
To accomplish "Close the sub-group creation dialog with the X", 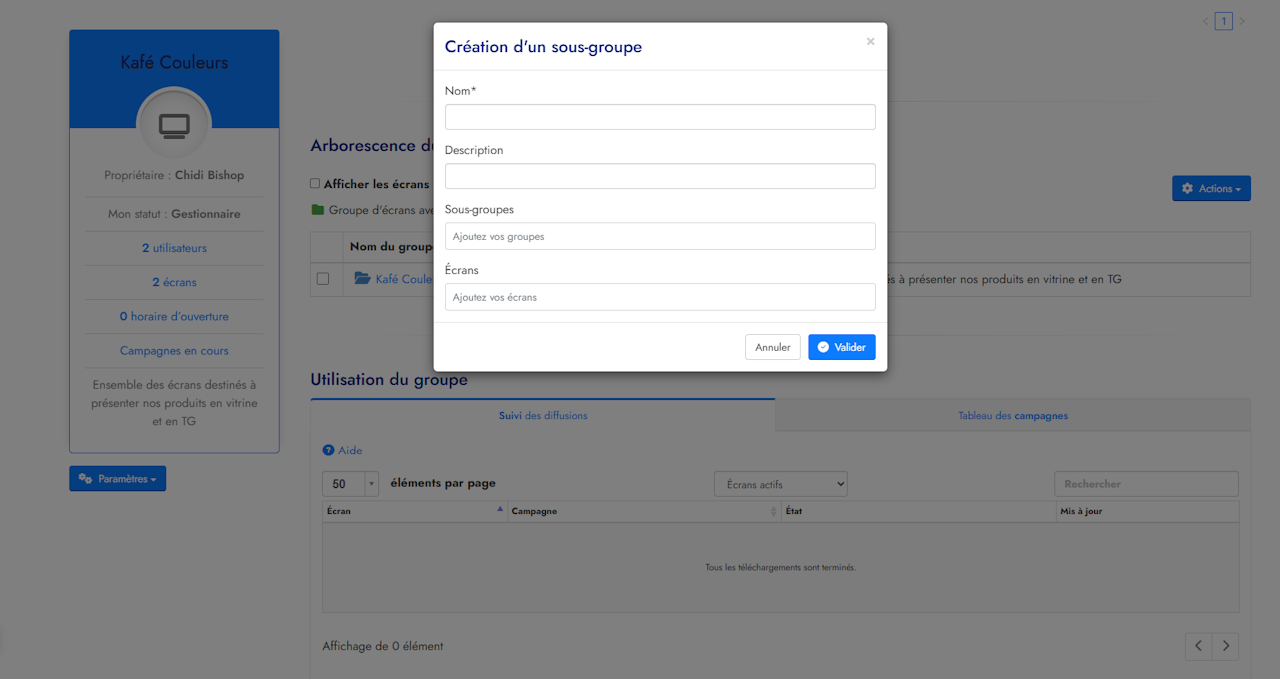I will (870, 42).
